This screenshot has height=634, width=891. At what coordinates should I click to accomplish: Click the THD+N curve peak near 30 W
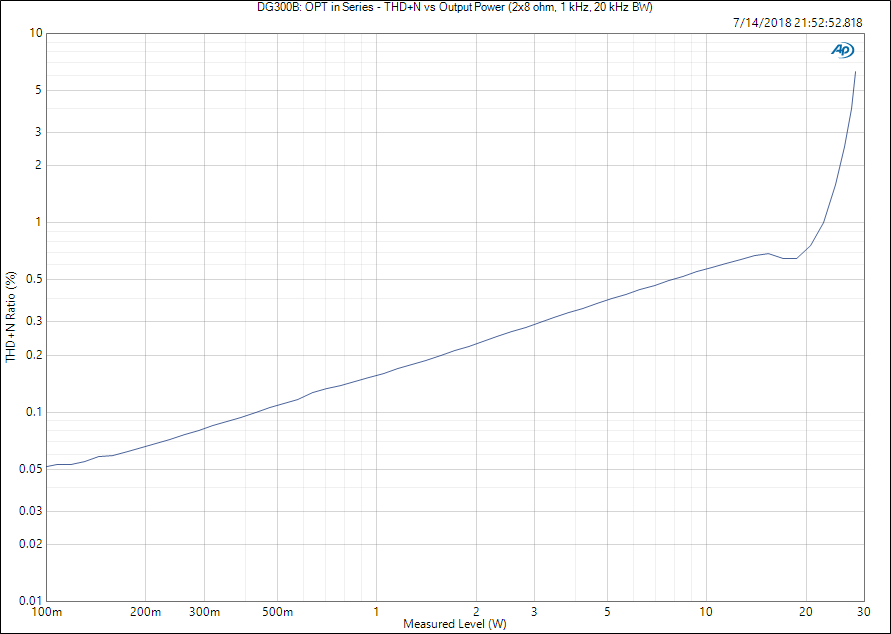(x=855, y=72)
